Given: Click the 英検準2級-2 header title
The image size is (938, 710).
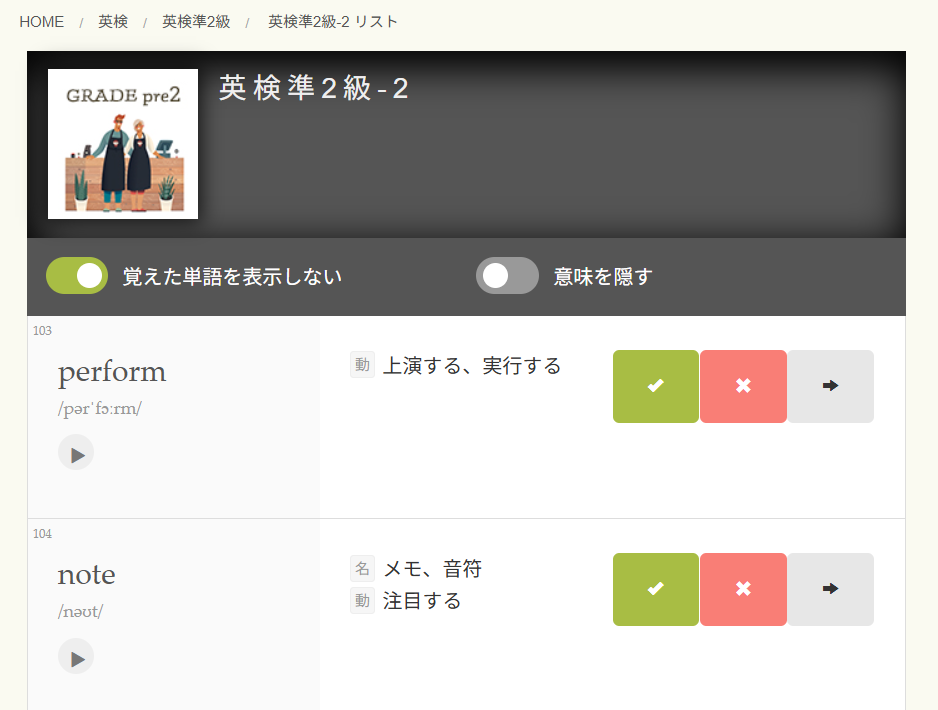Looking at the screenshot, I should (313, 89).
